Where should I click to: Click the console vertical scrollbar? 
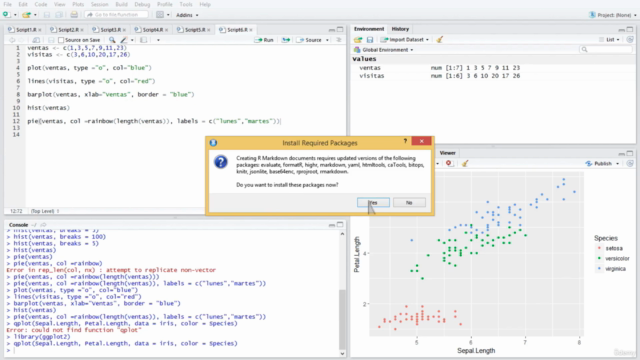coord(342,294)
